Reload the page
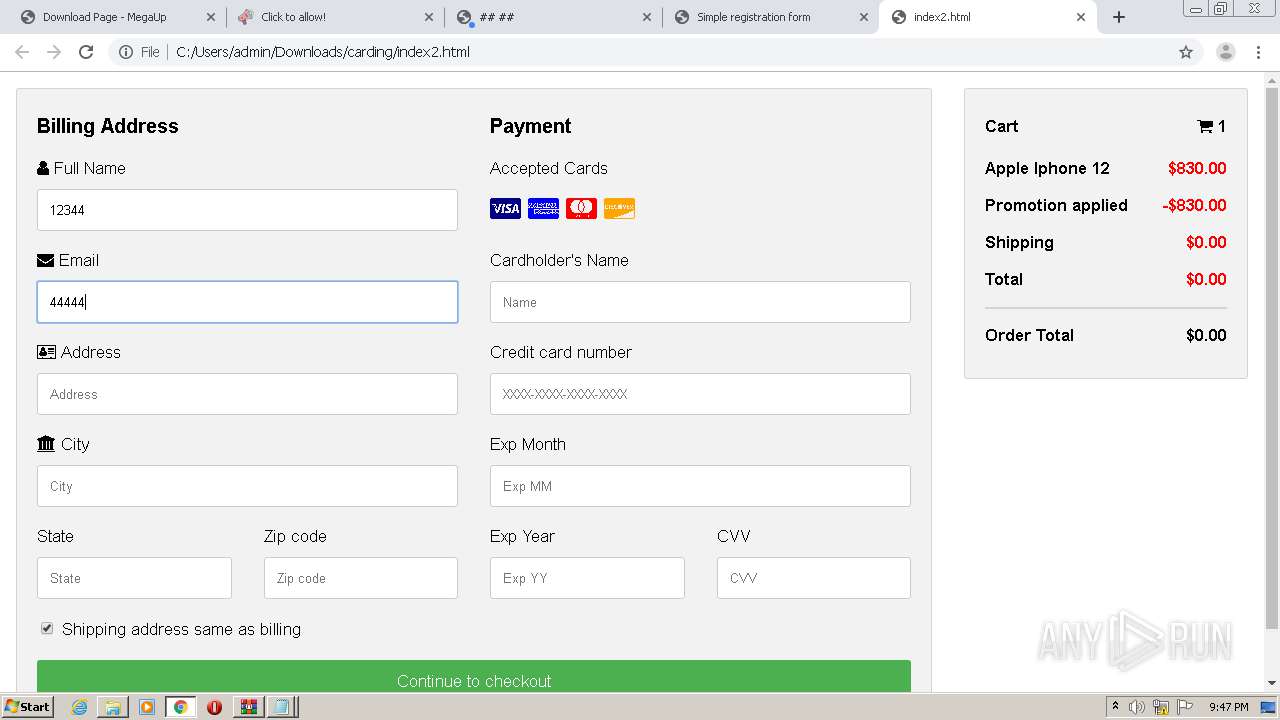1280x720 pixels. pyautogui.click(x=86, y=52)
